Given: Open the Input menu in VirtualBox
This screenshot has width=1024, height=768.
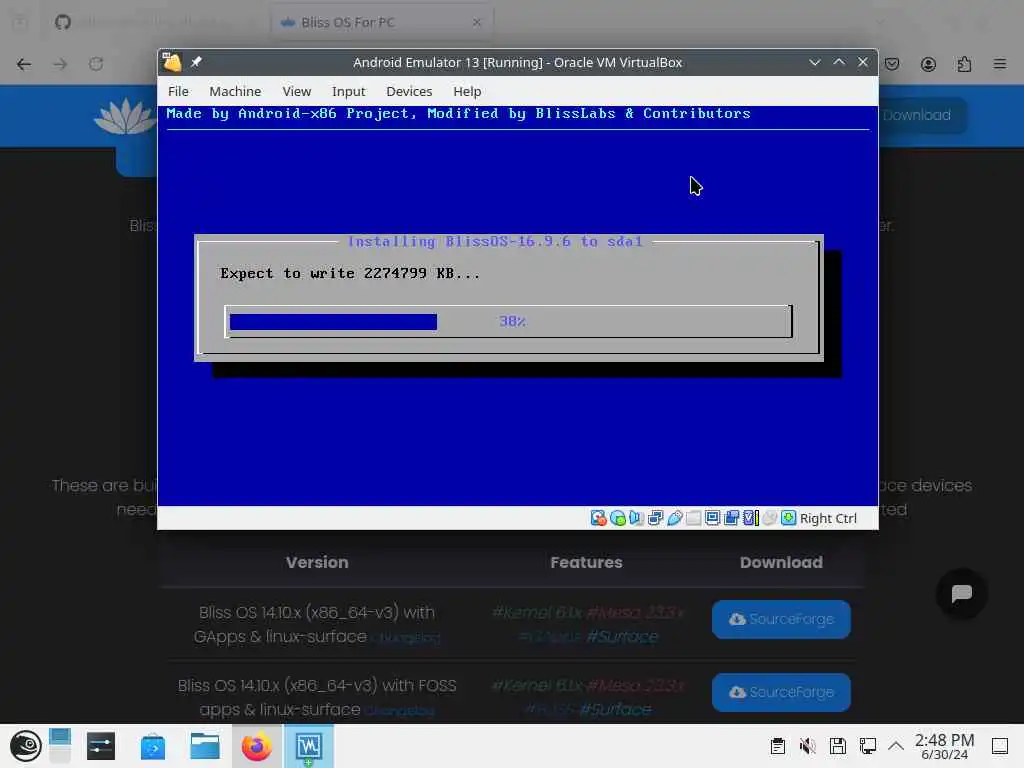Looking at the screenshot, I should [x=348, y=91].
